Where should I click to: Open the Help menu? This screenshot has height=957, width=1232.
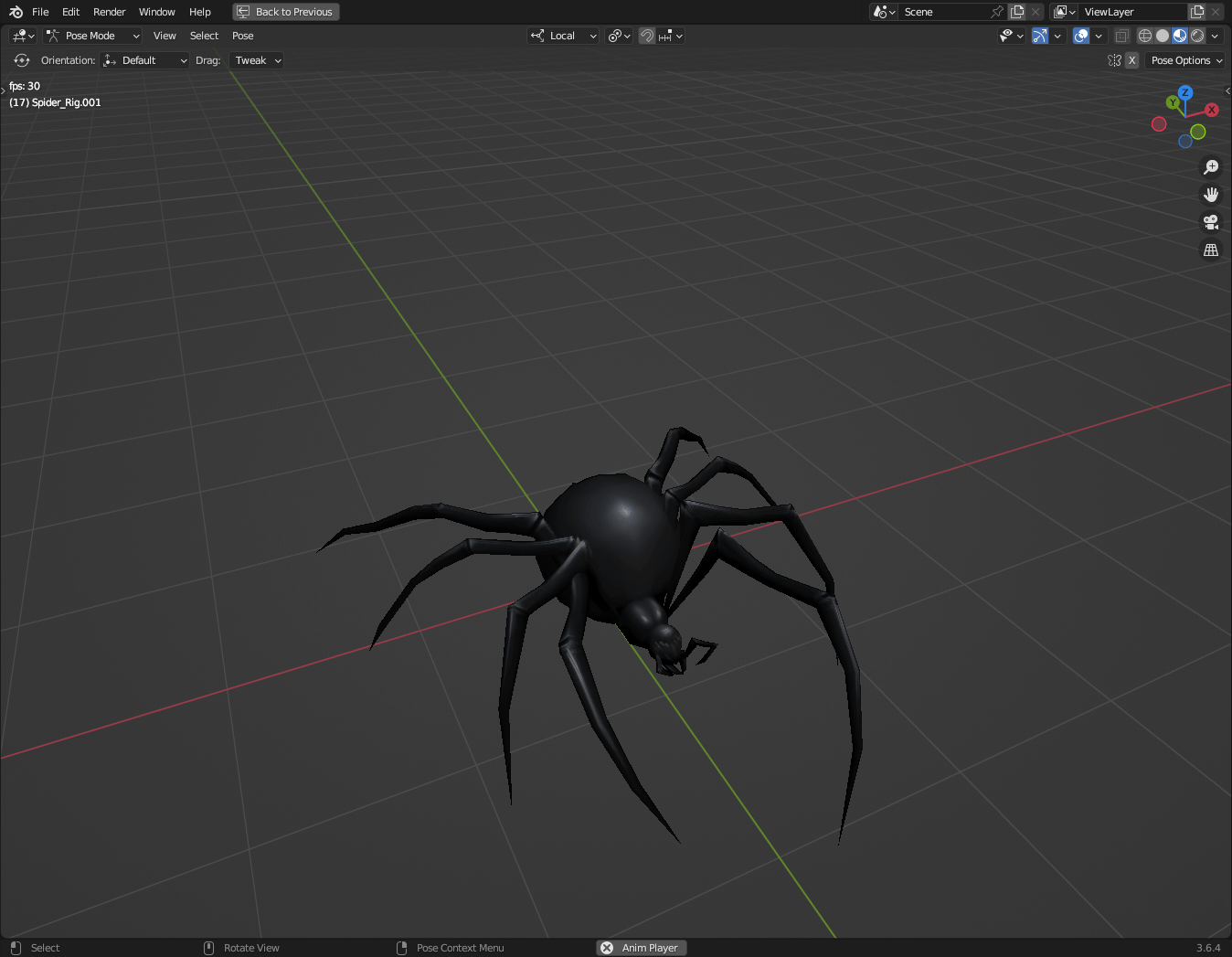tap(200, 12)
